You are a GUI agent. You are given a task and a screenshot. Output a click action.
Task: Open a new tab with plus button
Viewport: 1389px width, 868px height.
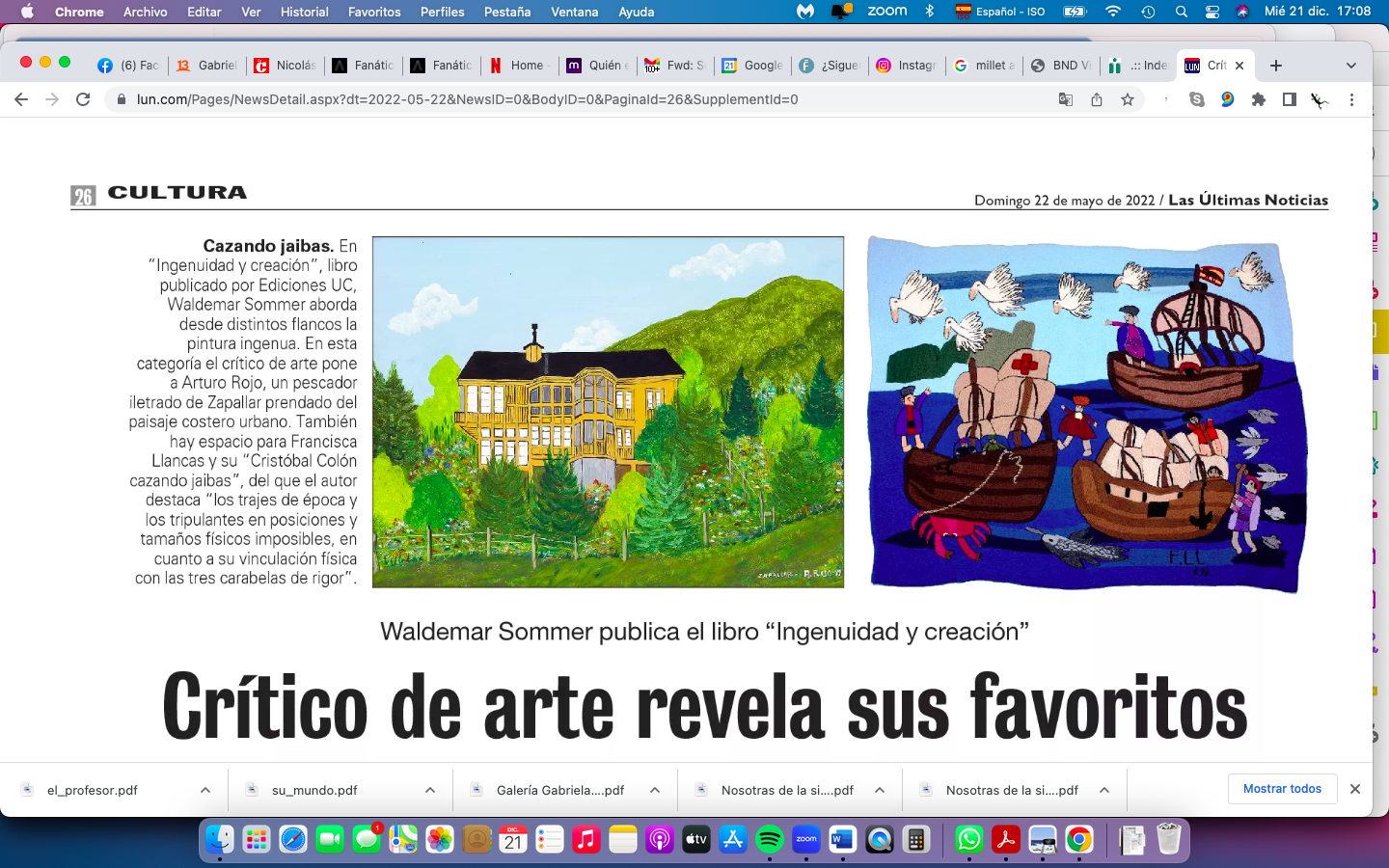coord(1276,66)
